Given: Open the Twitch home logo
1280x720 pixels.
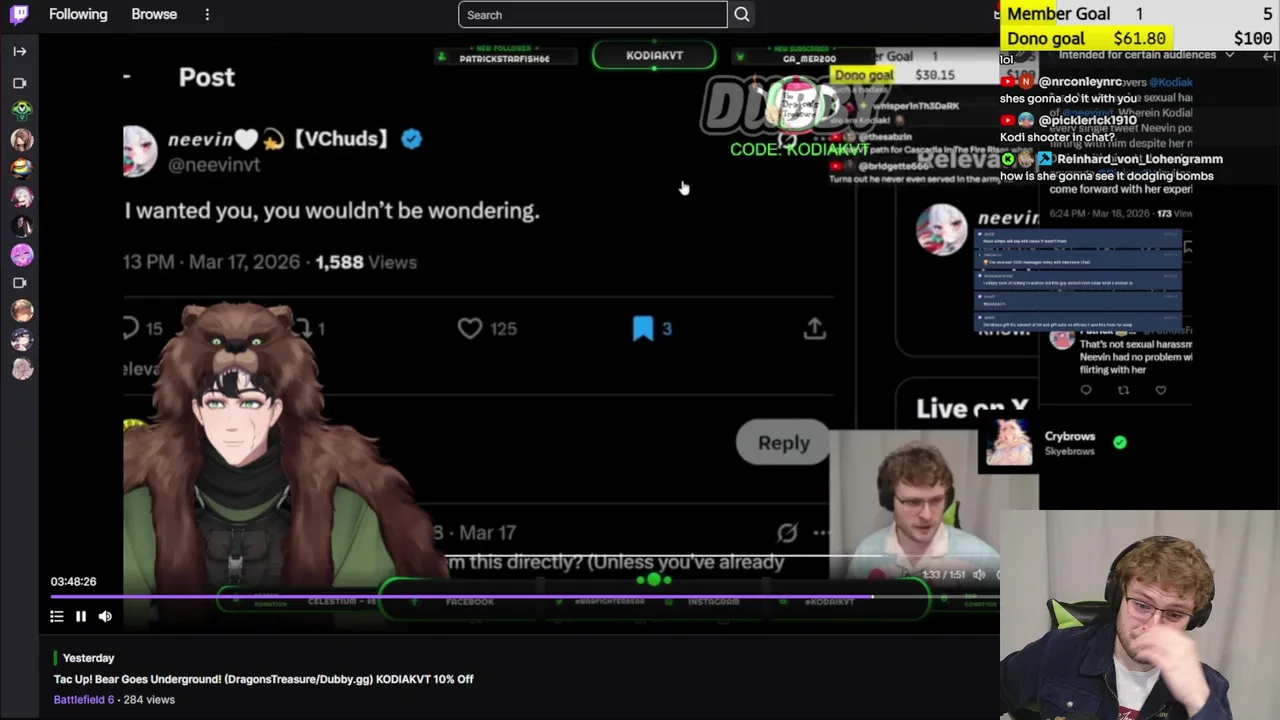Looking at the screenshot, I should tap(19, 14).
